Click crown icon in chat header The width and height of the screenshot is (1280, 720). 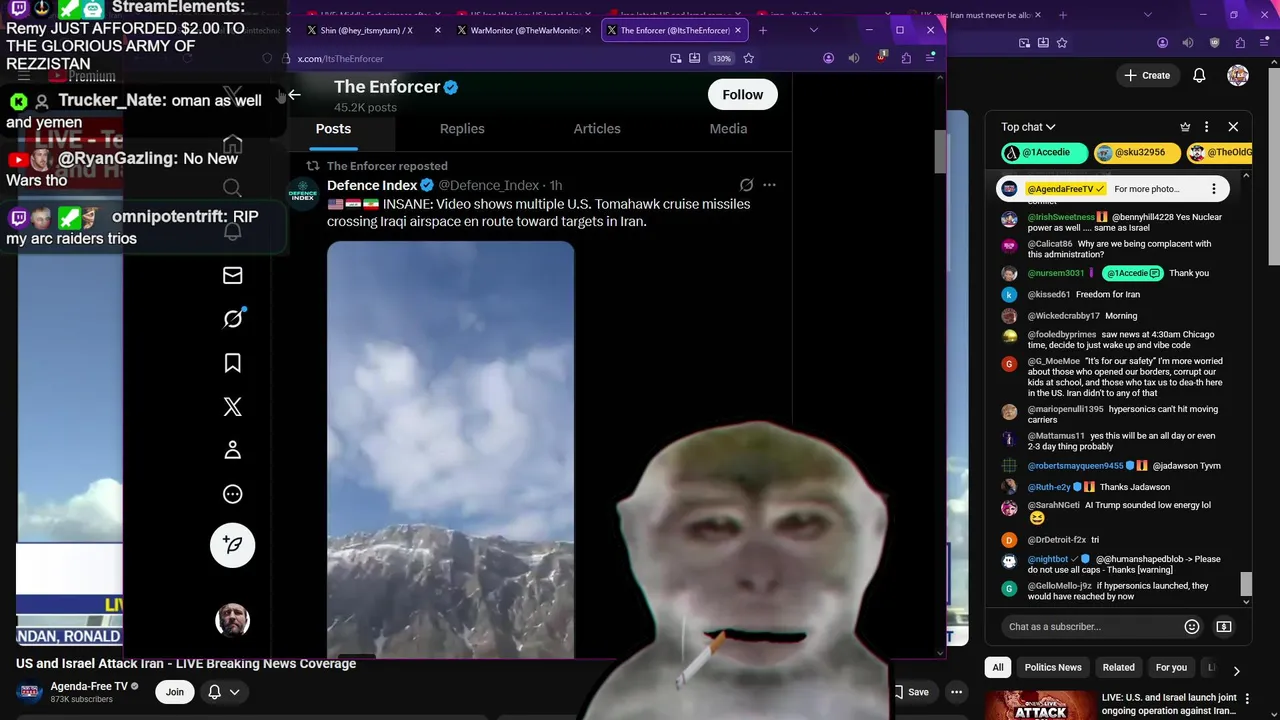[x=1185, y=127]
